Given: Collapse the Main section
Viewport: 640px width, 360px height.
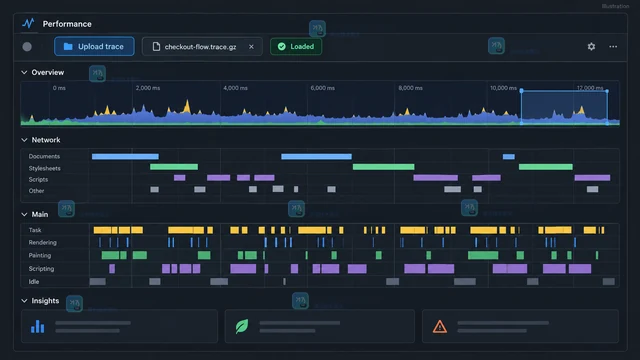Looking at the screenshot, I should pos(24,214).
